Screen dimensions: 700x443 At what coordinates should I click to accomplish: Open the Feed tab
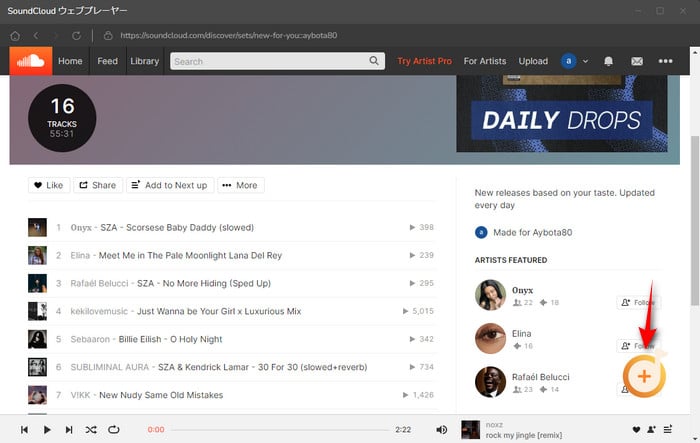pos(108,61)
